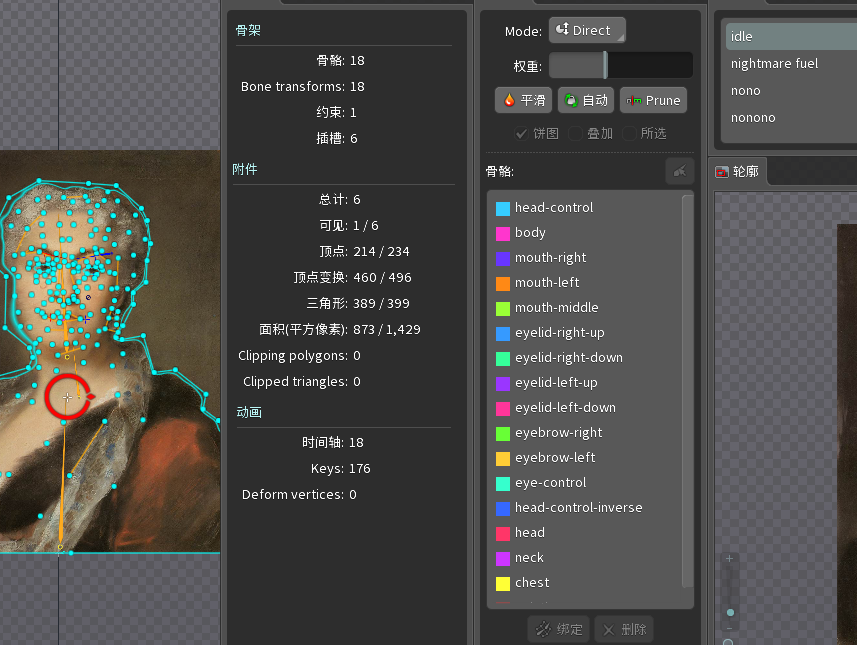The image size is (857, 645).
Task: Click the 'Bone transforms: 18' statistic
Action: pyautogui.click(x=303, y=87)
